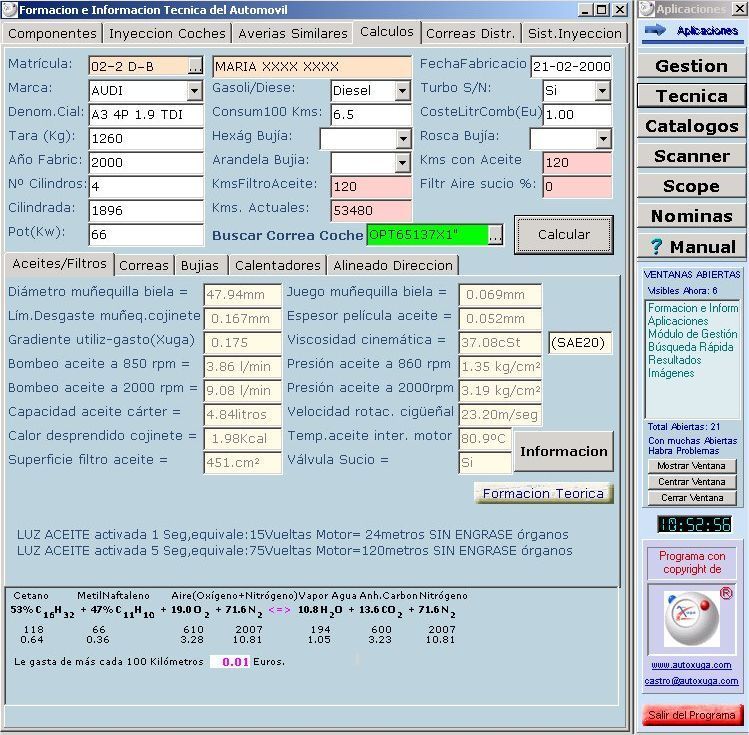Click the FechaFabricacio date field
The height and width of the screenshot is (735, 749).
pos(571,66)
